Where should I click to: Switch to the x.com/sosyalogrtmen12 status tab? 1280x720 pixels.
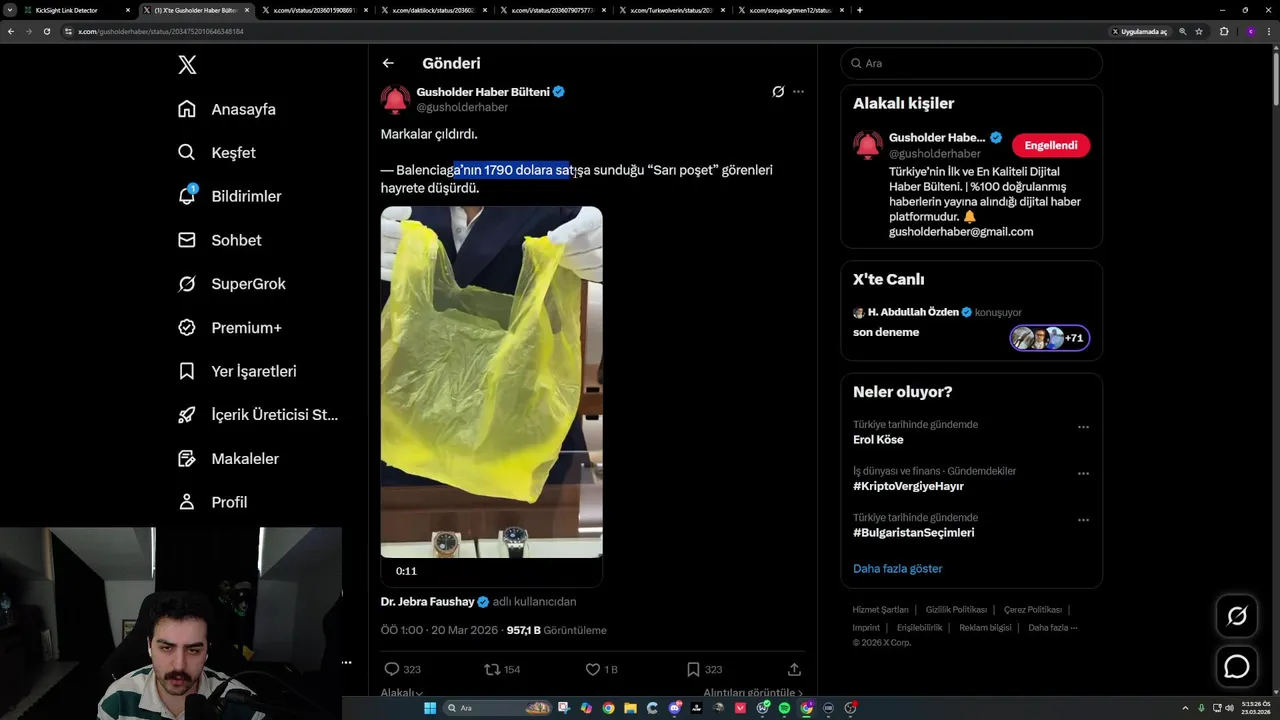pos(789,10)
